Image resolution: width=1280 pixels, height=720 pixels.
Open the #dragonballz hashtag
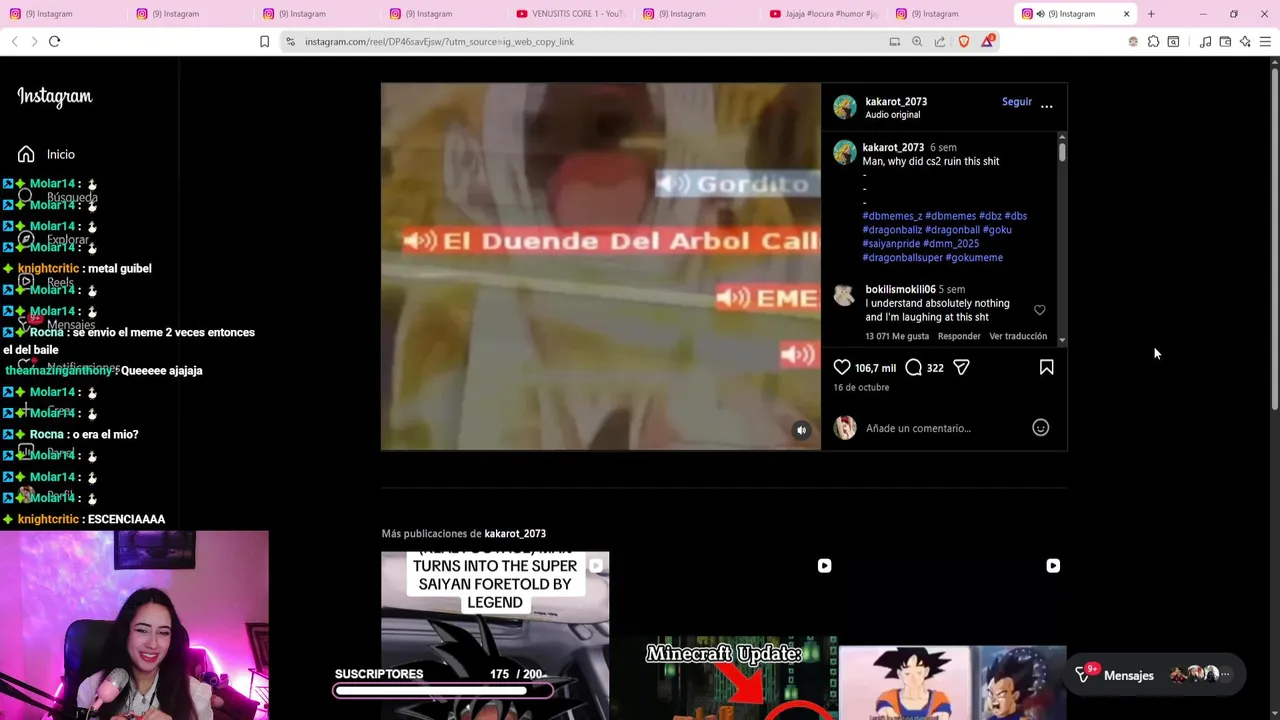(x=892, y=230)
